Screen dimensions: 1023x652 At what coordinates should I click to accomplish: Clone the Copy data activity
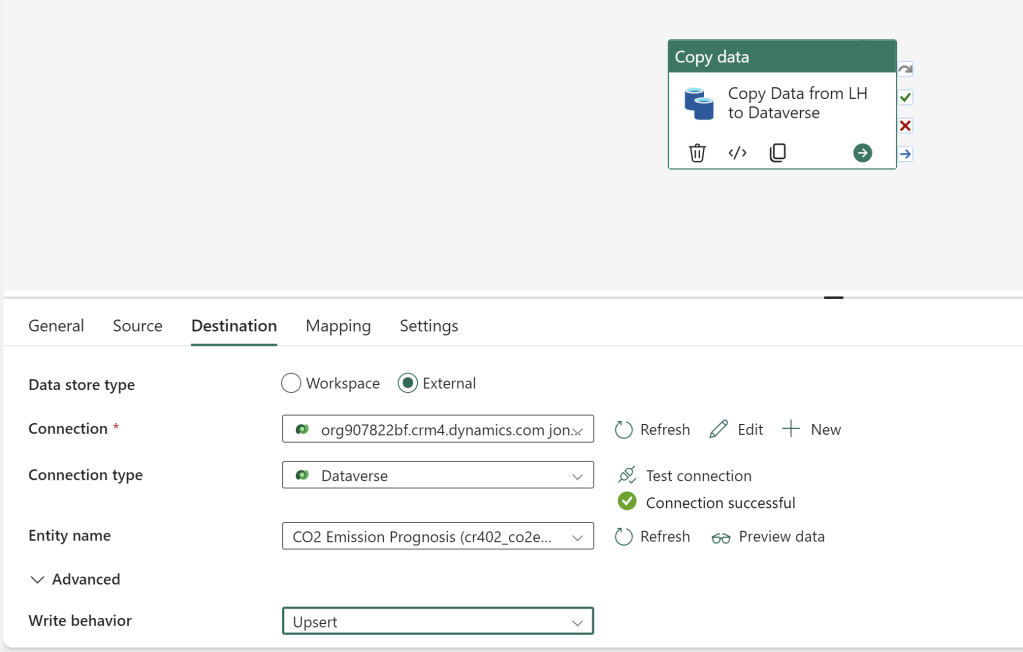[x=777, y=153]
